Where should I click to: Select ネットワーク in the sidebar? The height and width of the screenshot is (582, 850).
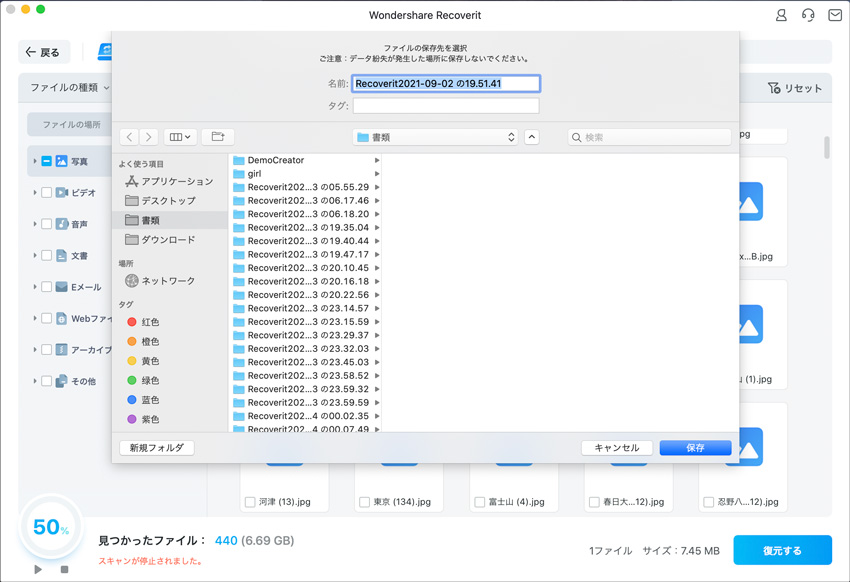tap(169, 281)
